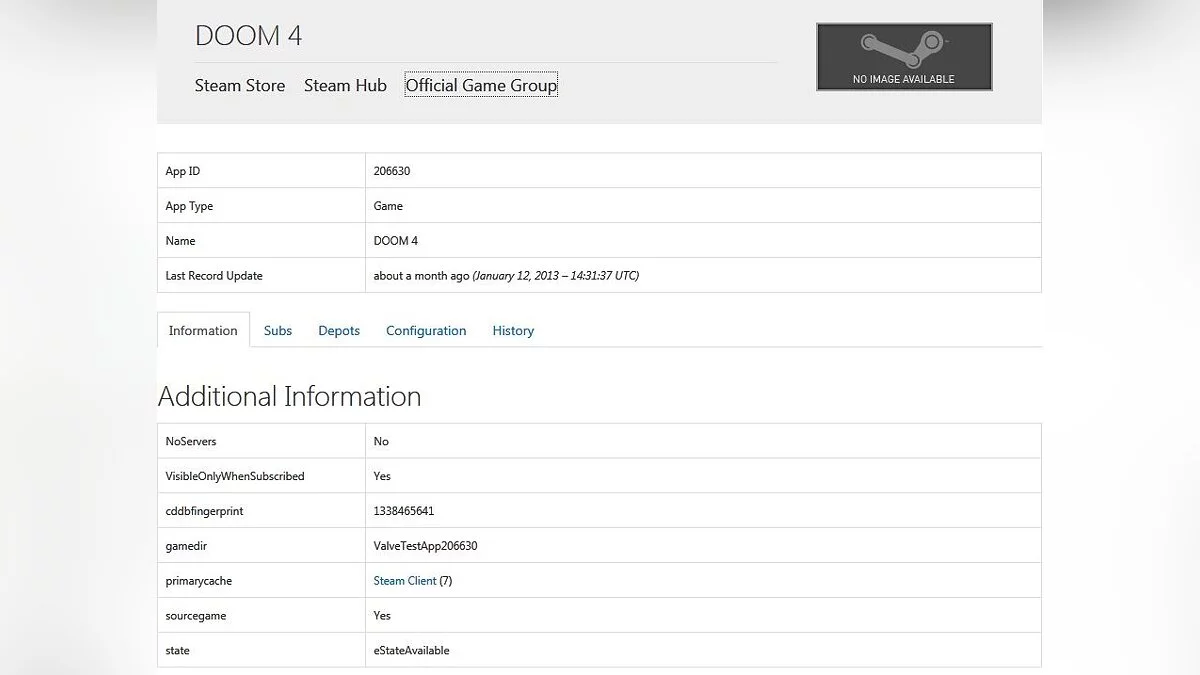The image size is (1200, 675).
Task: Select the App ID value 206630
Action: 392,171
